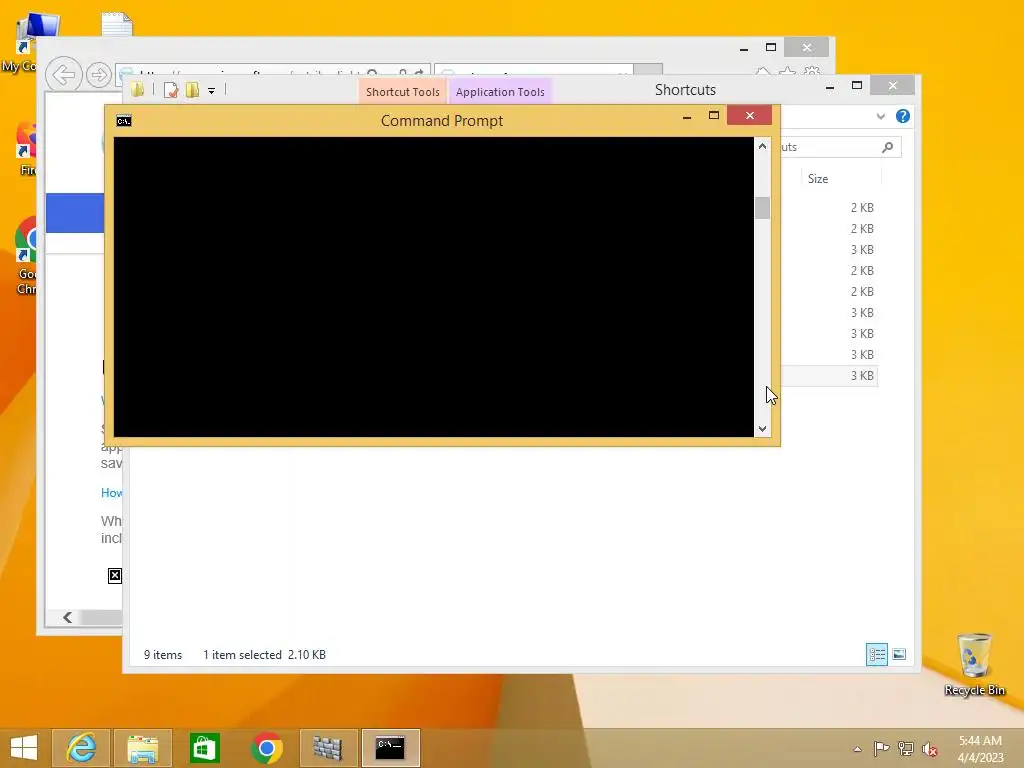Click the Command Prompt scroll down arrow
This screenshot has height=768, width=1024.
click(x=762, y=429)
